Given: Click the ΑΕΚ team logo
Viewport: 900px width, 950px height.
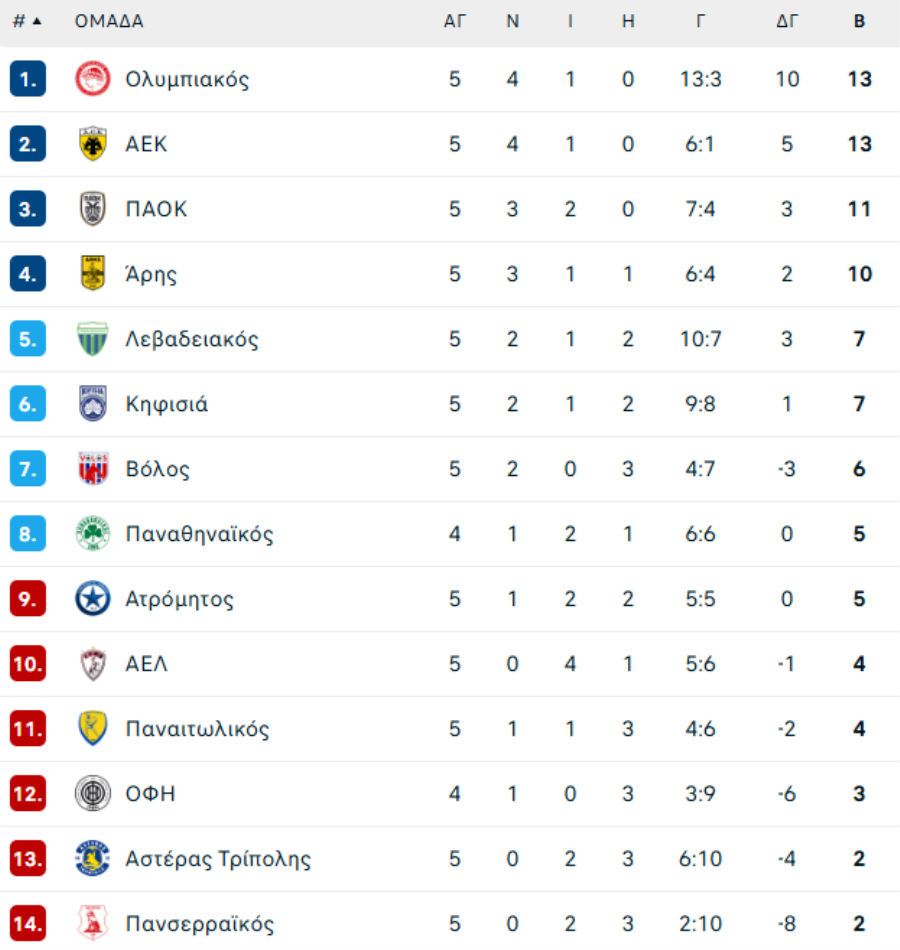Looking at the screenshot, I should coord(93,144).
